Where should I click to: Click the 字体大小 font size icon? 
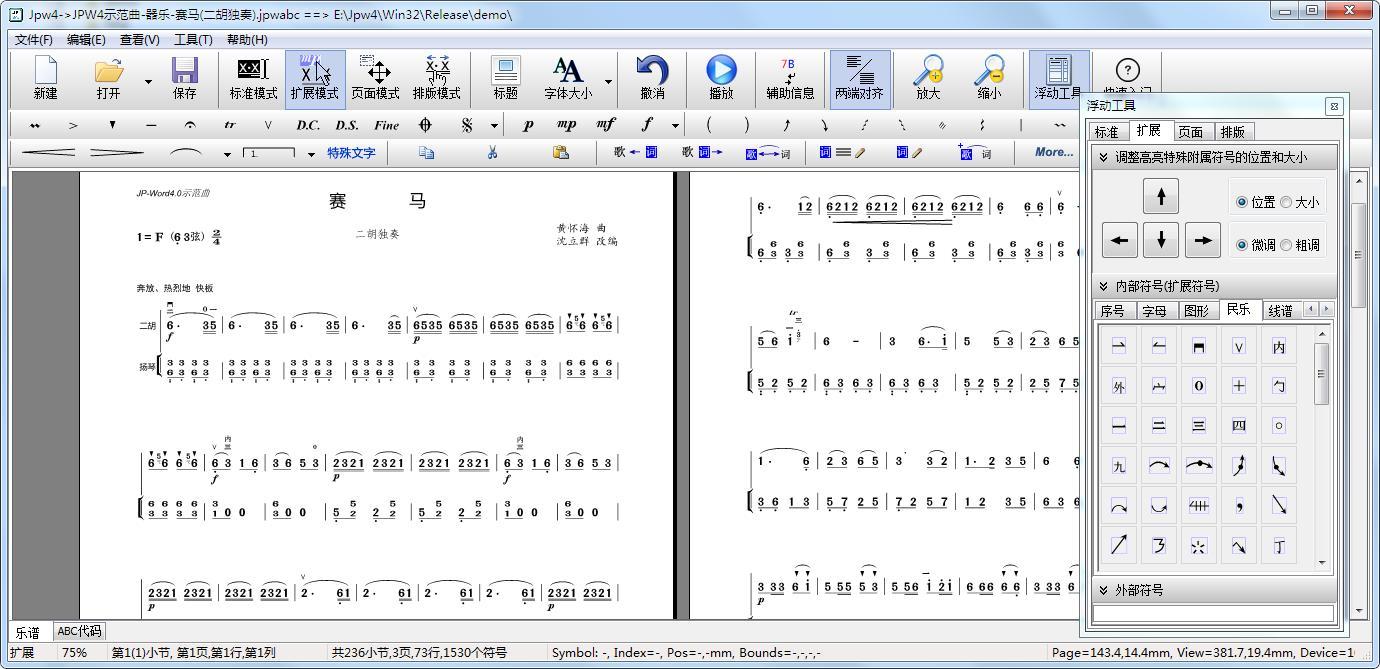pyautogui.click(x=567, y=78)
